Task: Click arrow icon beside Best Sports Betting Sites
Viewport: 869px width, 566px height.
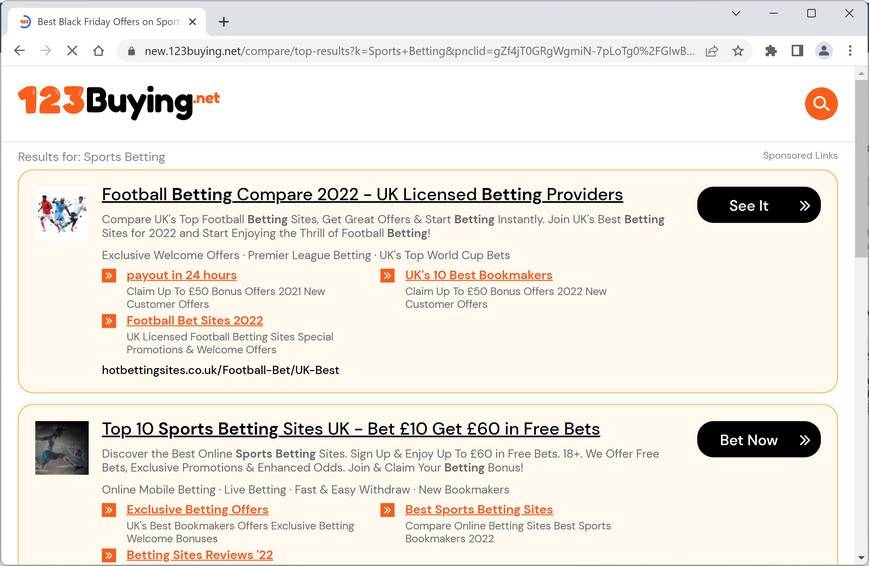Action: coord(387,510)
